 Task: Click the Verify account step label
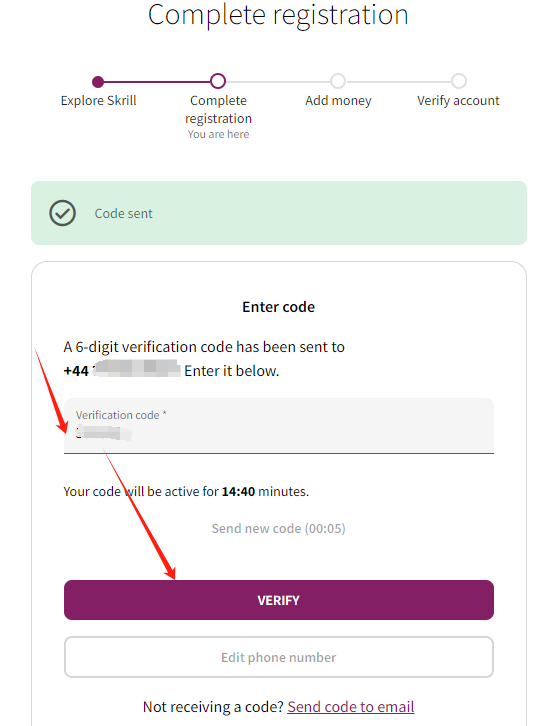(458, 100)
